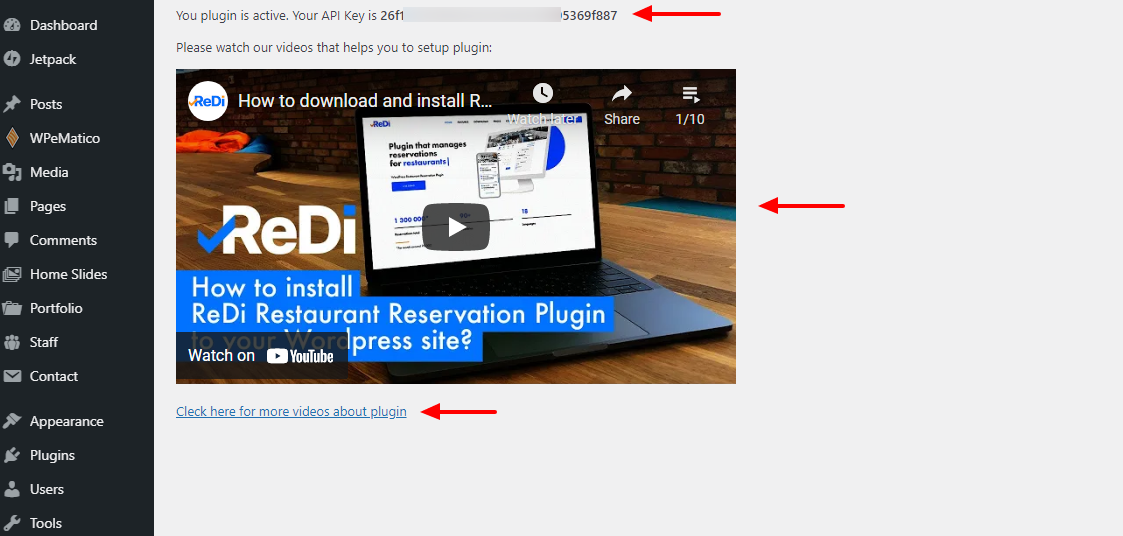Click the API Key text
The height and width of the screenshot is (536, 1123).
point(498,14)
